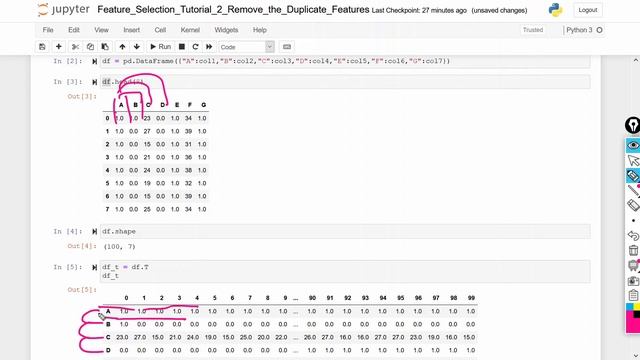Take a screenshot with camera icon
640x360 pixels.
(633, 280)
